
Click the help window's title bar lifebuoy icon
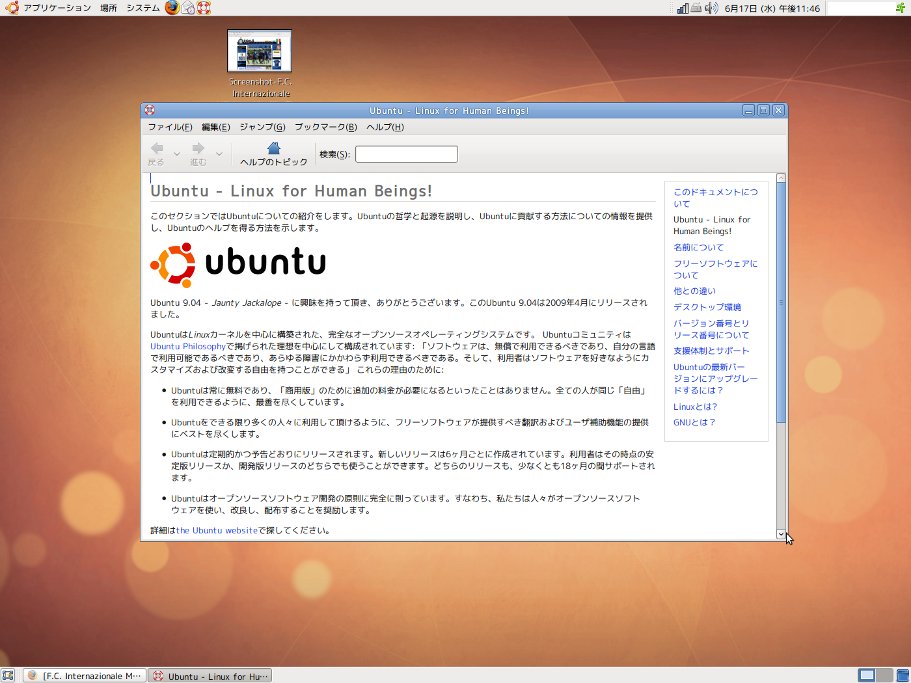pyautogui.click(x=149, y=110)
